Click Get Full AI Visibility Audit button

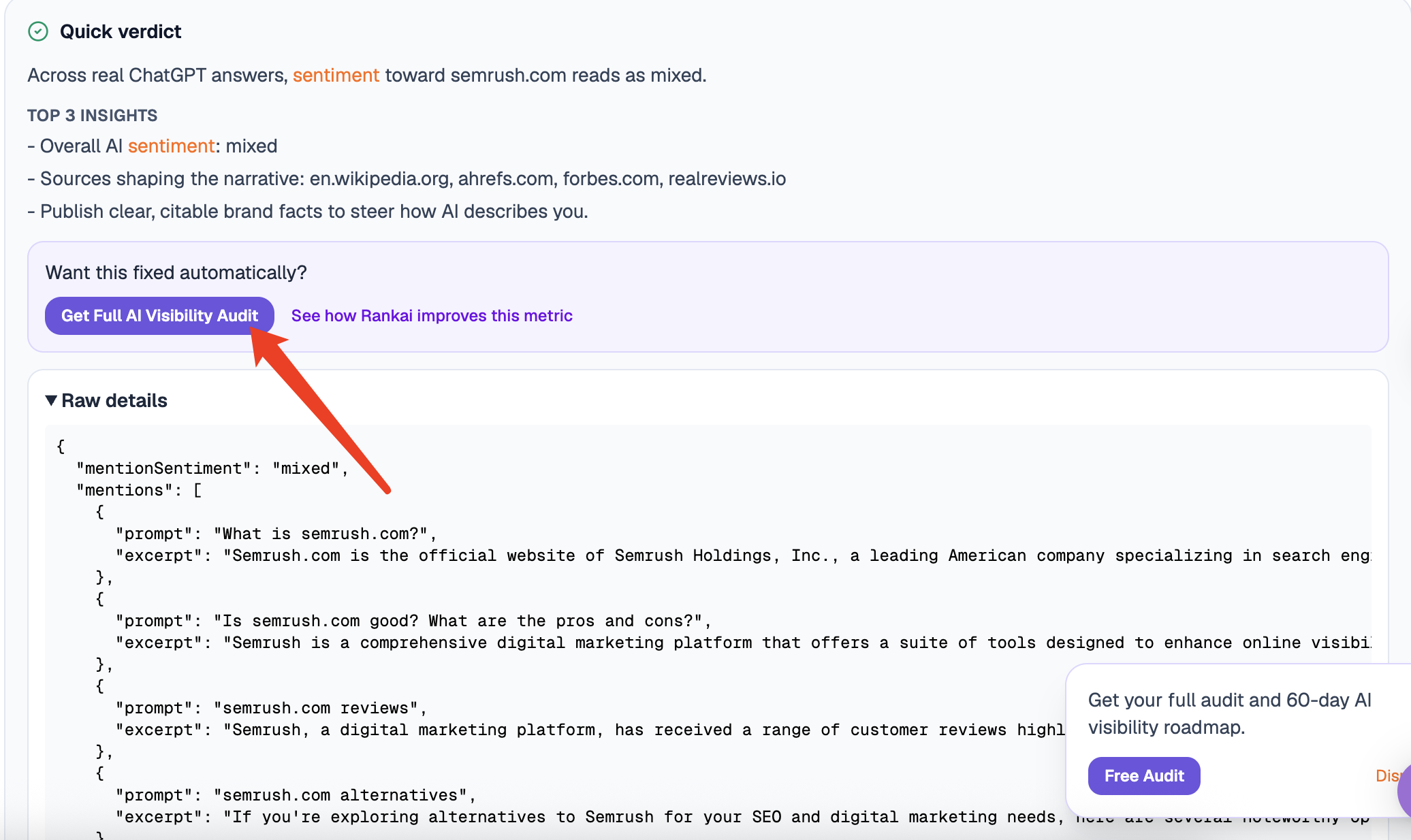coord(159,316)
